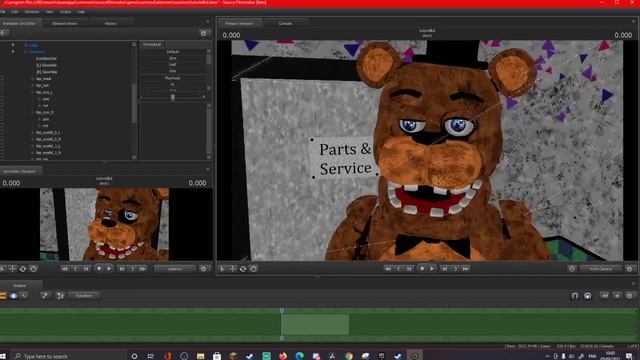Apply the One preset
This screenshot has width=640, height=360.
click(x=173, y=71)
